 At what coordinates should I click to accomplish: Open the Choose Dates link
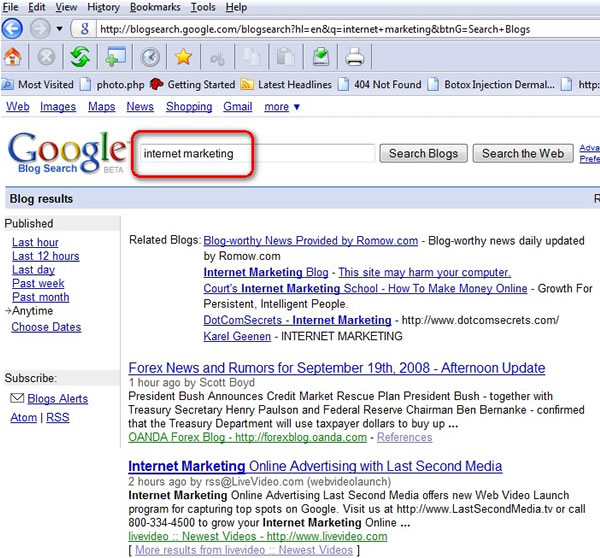[46, 327]
